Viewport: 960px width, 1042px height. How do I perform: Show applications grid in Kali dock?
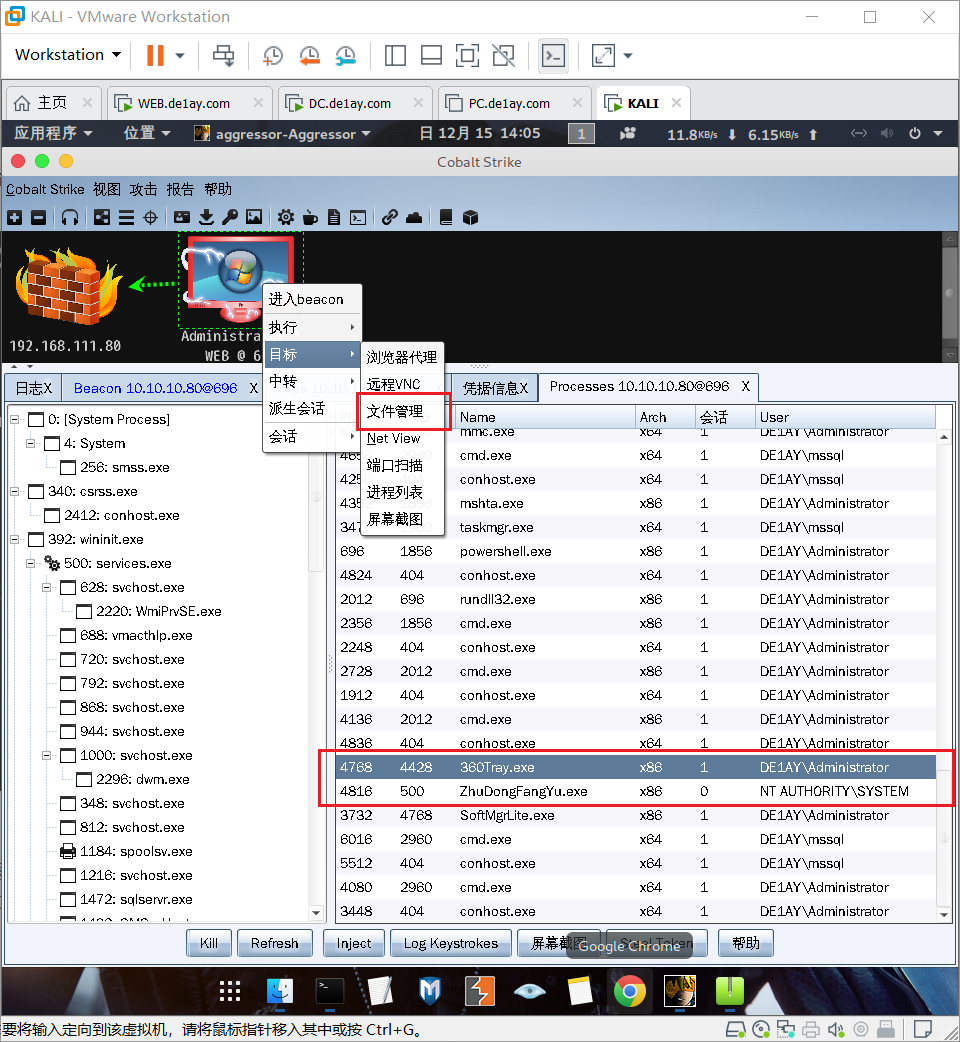click(x=230, y=991)
